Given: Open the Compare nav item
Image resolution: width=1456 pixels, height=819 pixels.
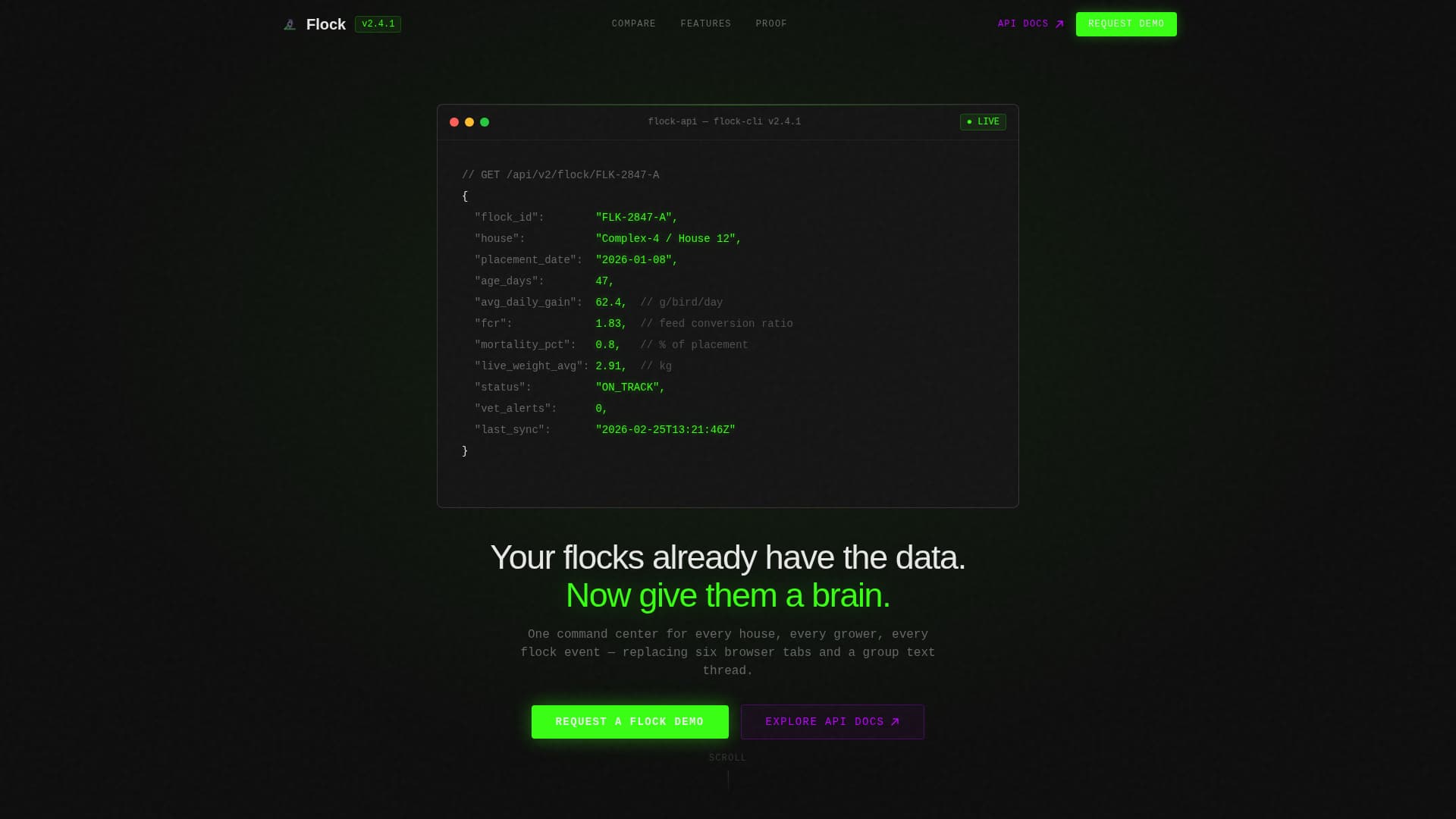Looking at the screenshot, I should [634, 24].
